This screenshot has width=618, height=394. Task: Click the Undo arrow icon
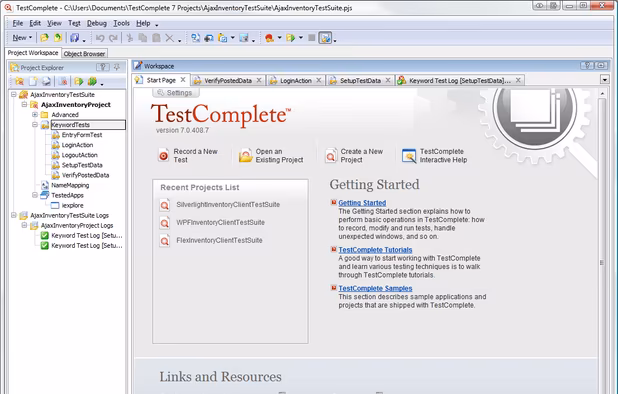pyautogui.click(x=100, y=38)
